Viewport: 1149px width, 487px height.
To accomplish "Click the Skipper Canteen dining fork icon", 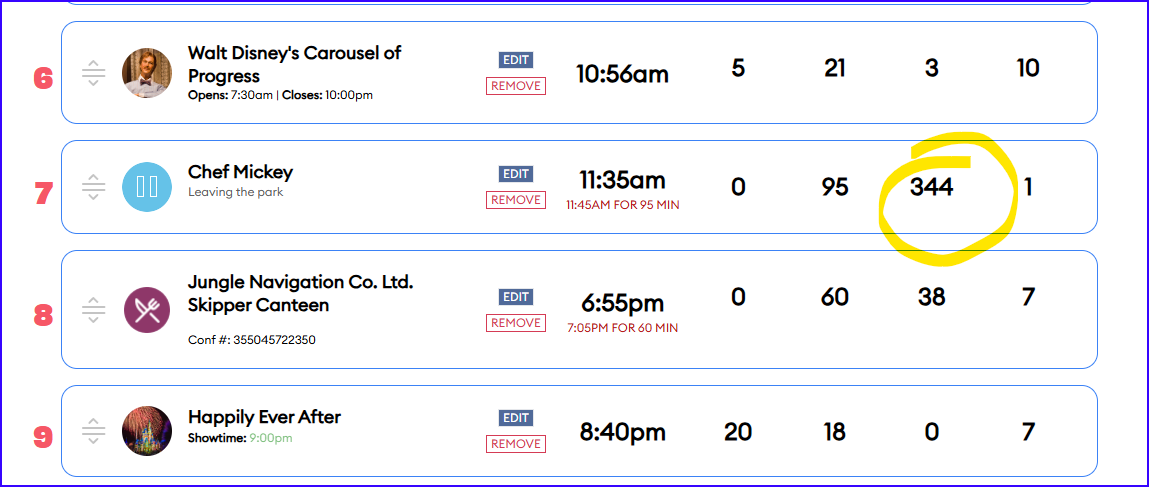I will (x=147, y=310).
